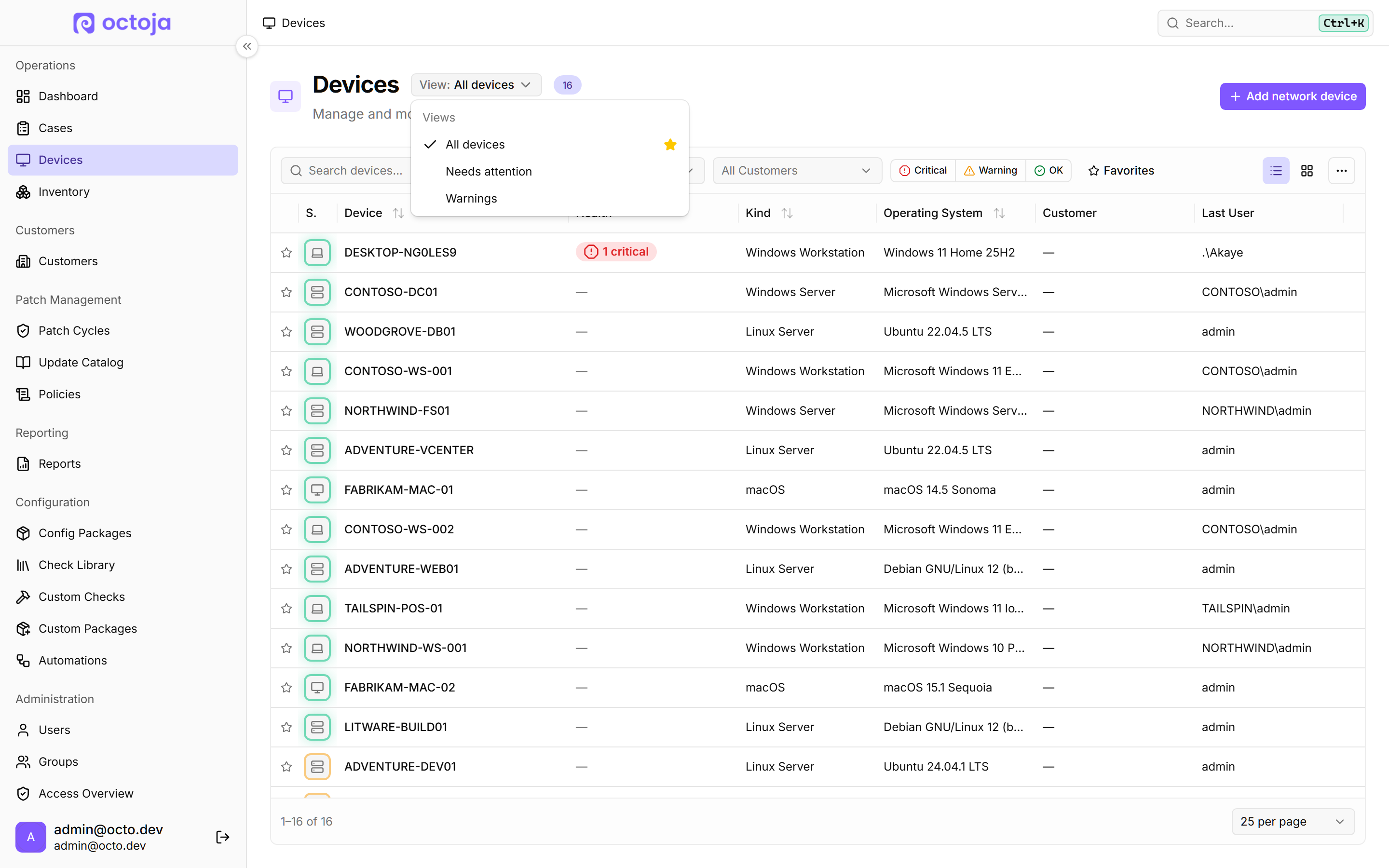Toggle the Critical health filter
The width and height of the screenshot is (1389, 868).
click(x=923, y=171)
